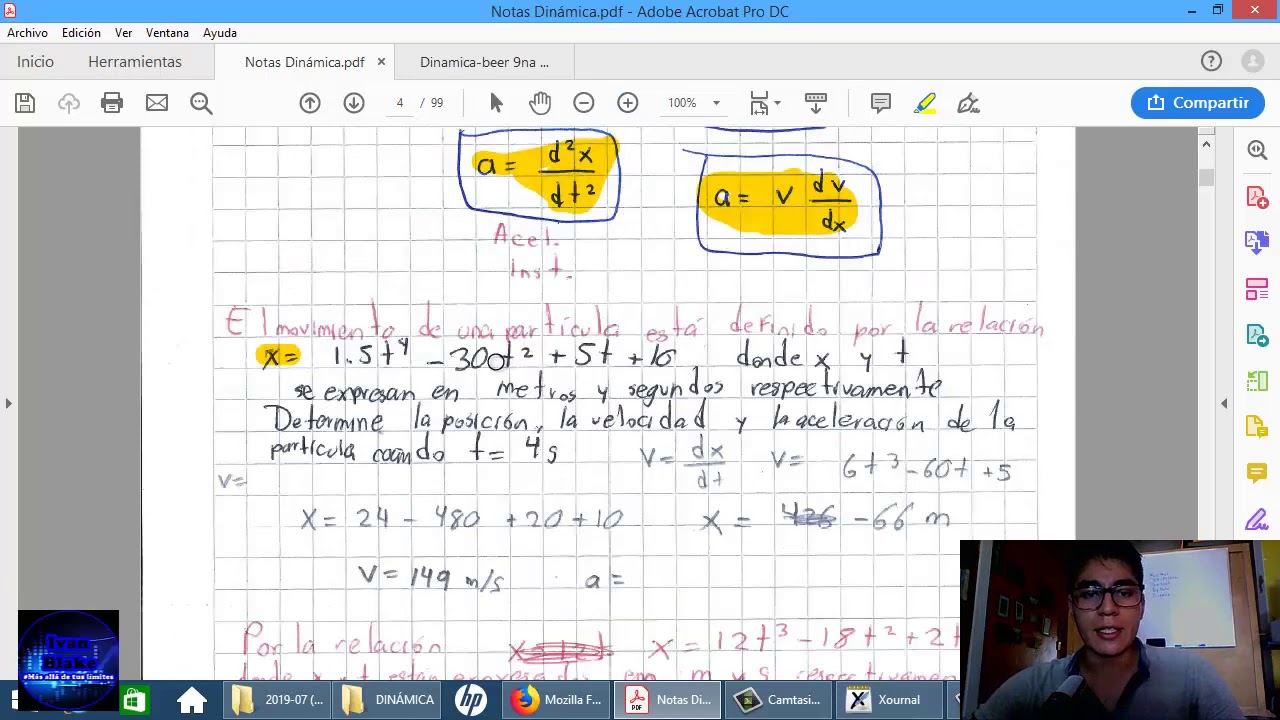Viewport: 1280px width, 720px height.
Task: Expand the left navigation pane arrow
Action: (x=8, y=403)
